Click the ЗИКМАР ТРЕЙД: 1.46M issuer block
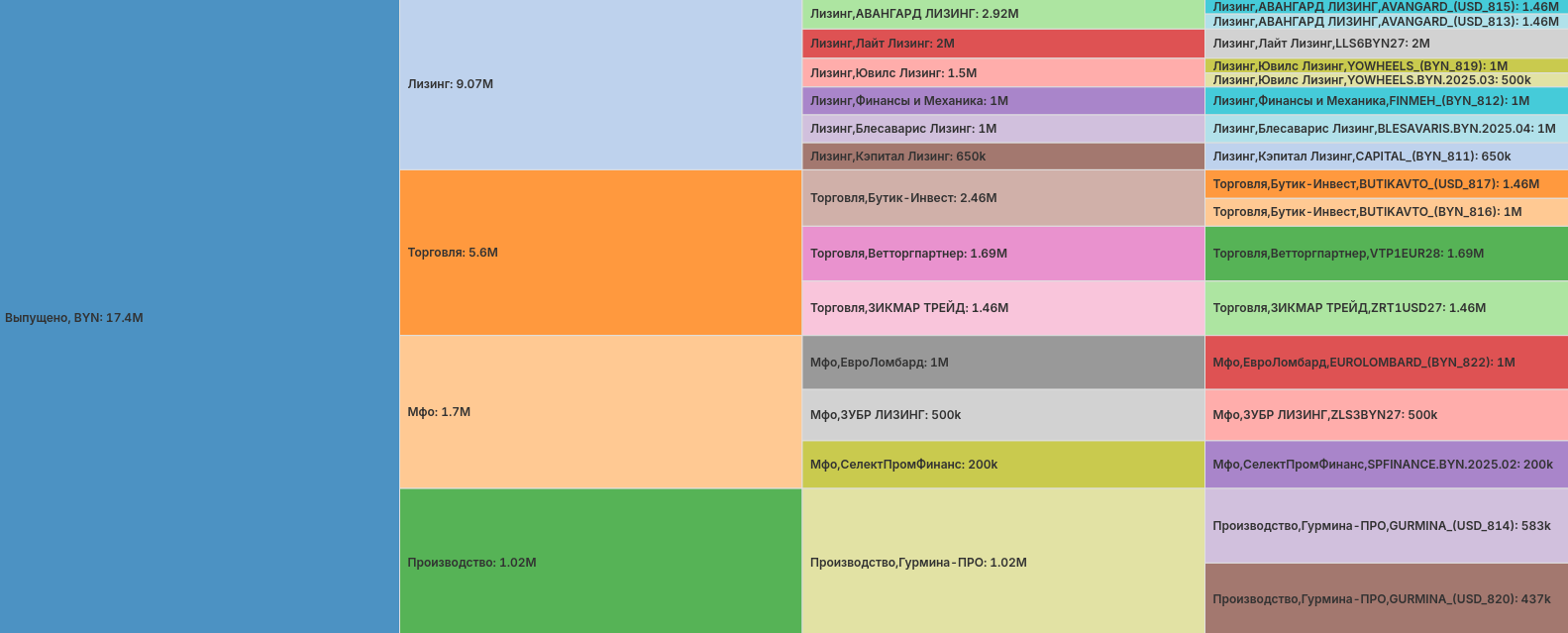 (x=1002, y=308)
